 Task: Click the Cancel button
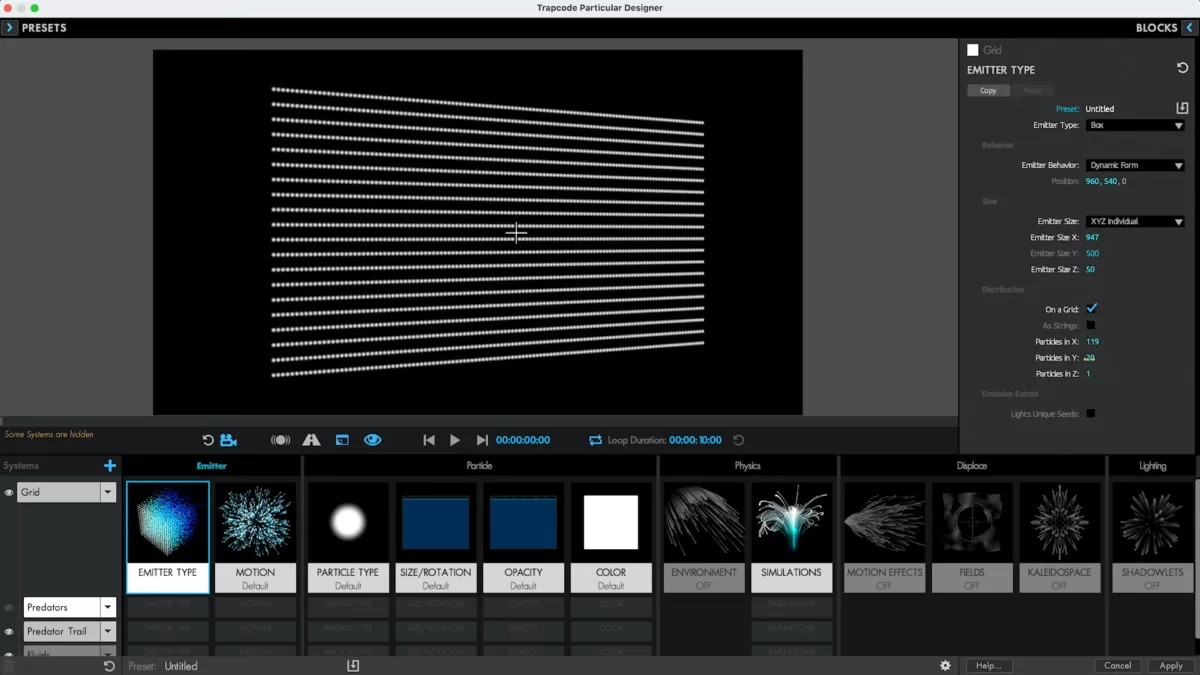(1118, 666)
